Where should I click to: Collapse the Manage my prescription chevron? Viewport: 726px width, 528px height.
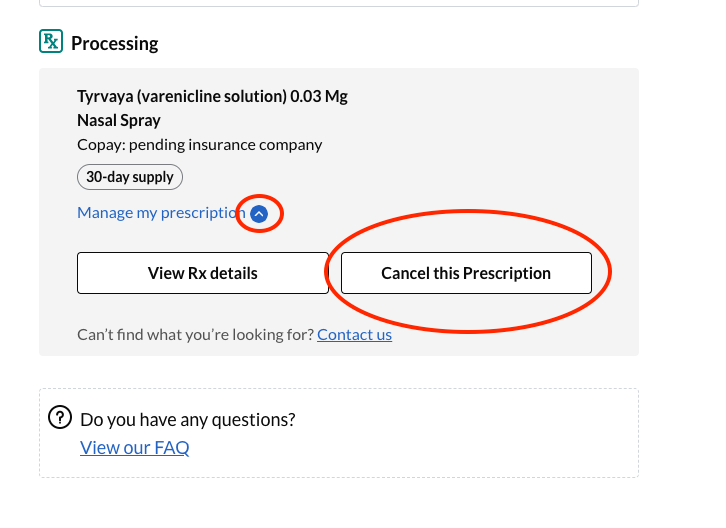click(259, 214)
